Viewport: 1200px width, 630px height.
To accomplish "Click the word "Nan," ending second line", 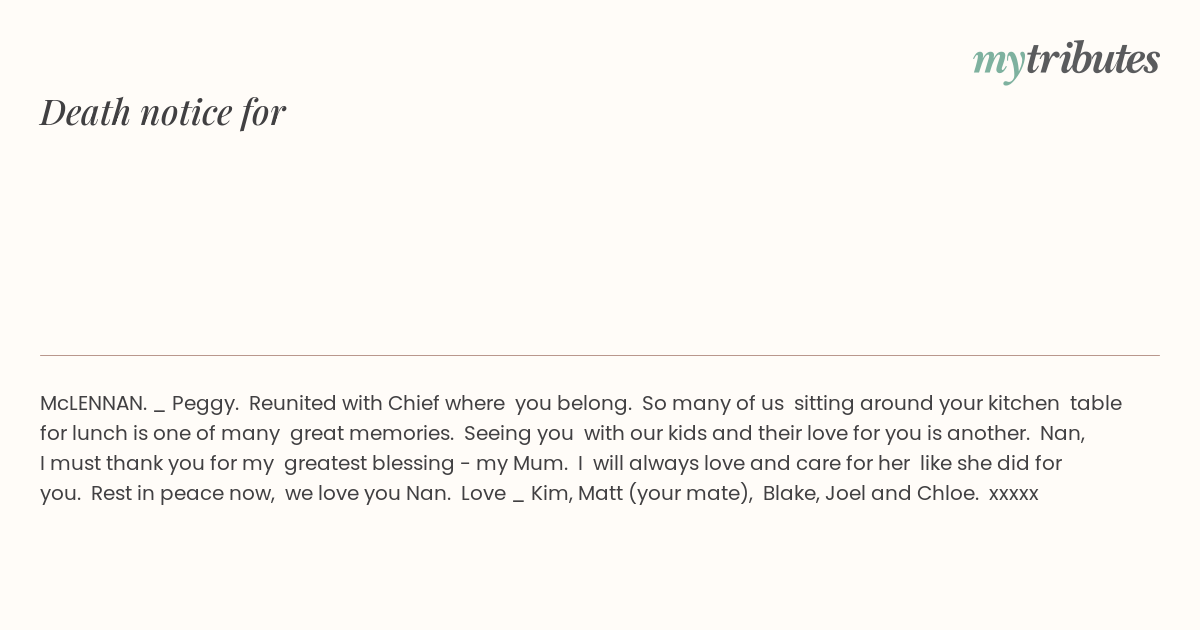I will coord(1062,434).
